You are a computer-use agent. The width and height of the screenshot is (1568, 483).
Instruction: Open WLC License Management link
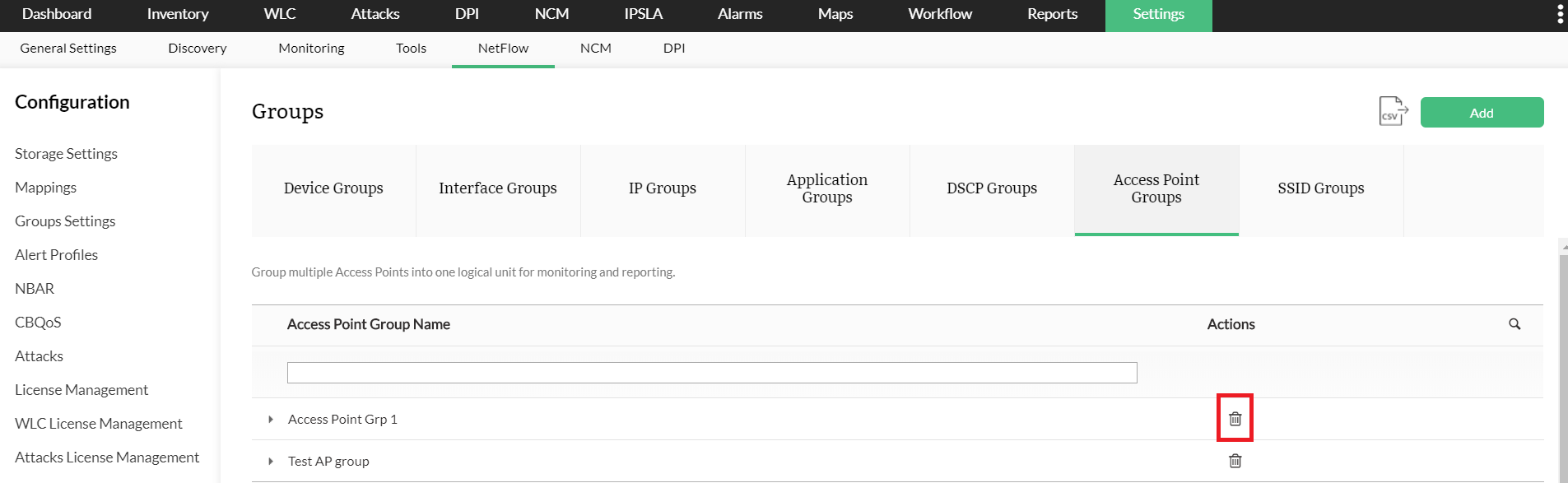[x=98, y=424]
